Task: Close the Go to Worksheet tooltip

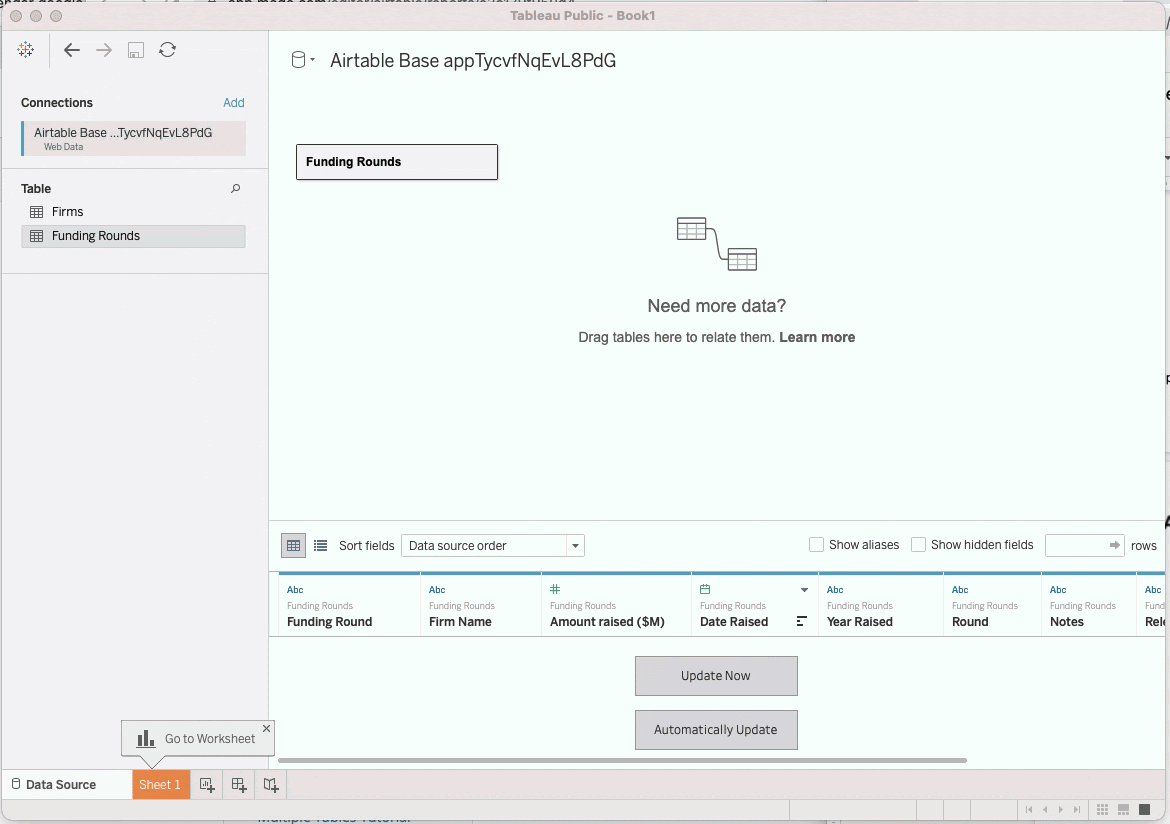Action: click(266, 728)
